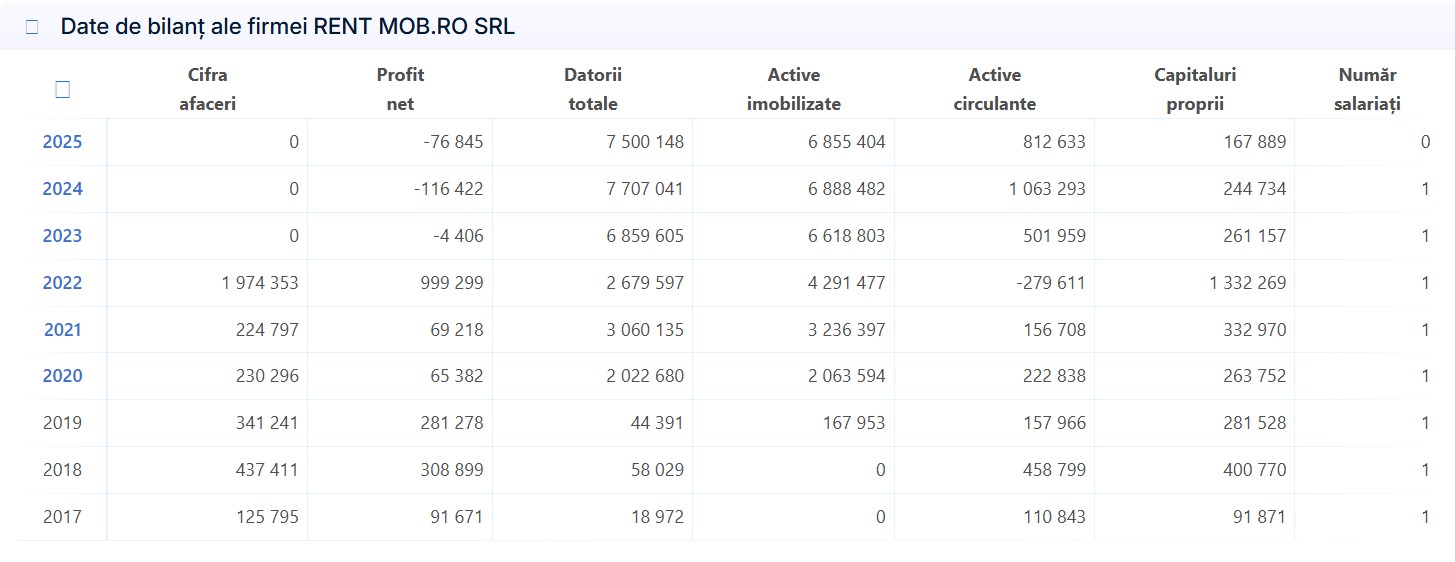Click the current assets value 812 633
The width and height of the screenshot is (1455, 562).
[x=1054, y=142]
